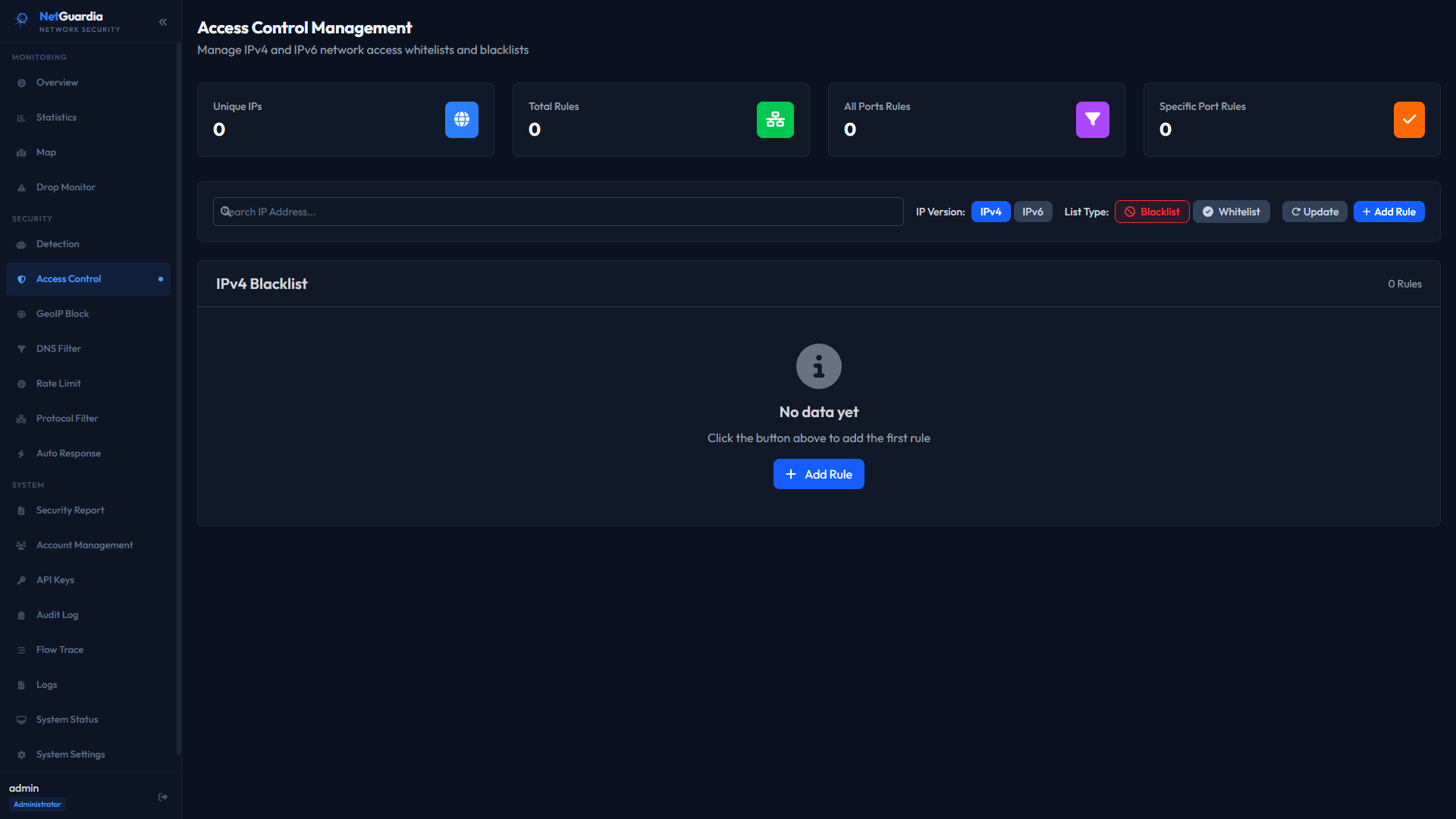Open API Keys menu item
1456x819 pixels.
coord(88,580)
